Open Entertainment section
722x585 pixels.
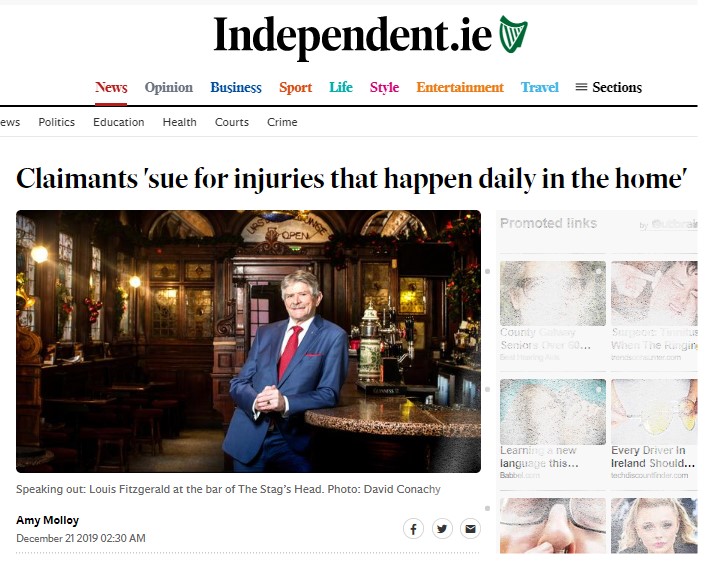(x=460, y=87)
